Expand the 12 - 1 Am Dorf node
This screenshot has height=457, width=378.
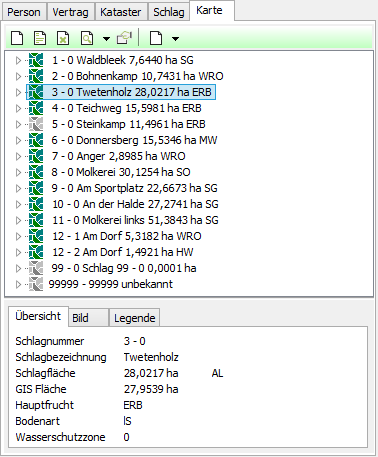18,236
